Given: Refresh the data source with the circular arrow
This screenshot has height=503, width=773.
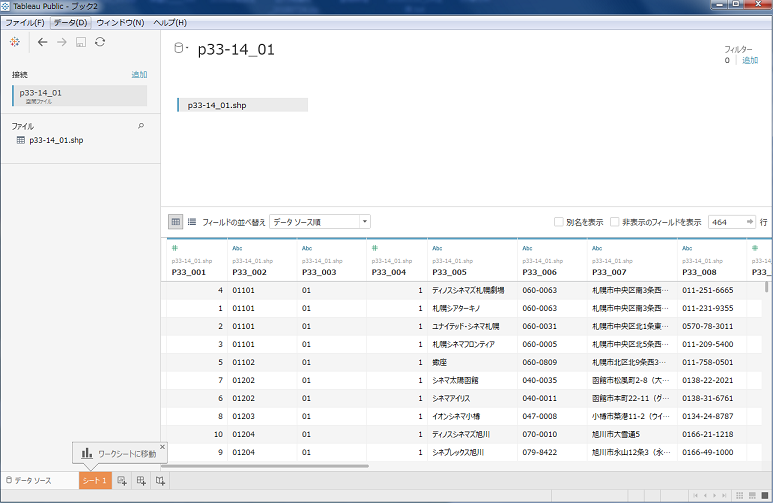Looking at the screenshot, I should tap(100, 42).
